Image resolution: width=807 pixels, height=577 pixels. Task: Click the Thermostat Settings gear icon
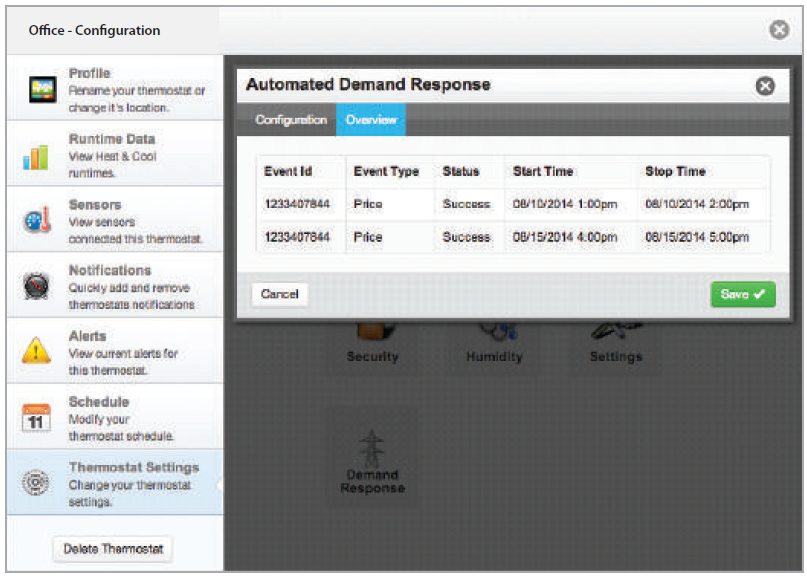pyautogui.click(x=36, y=482)
